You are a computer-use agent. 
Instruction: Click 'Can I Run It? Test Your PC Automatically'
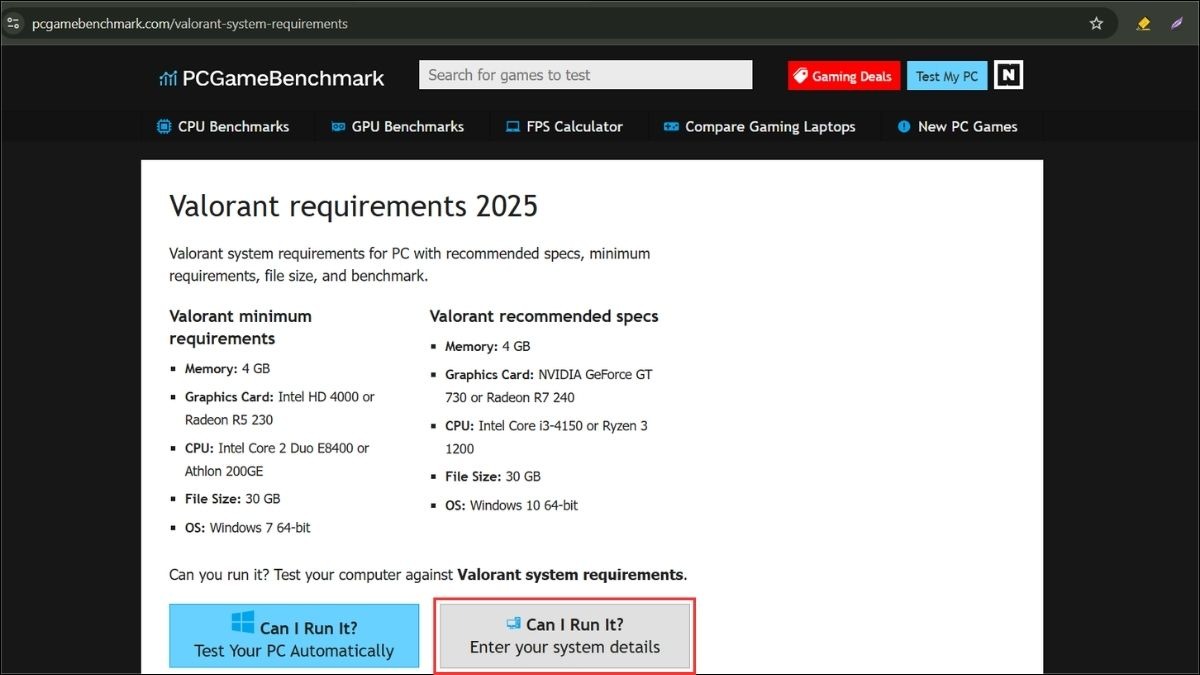(294, 637)
